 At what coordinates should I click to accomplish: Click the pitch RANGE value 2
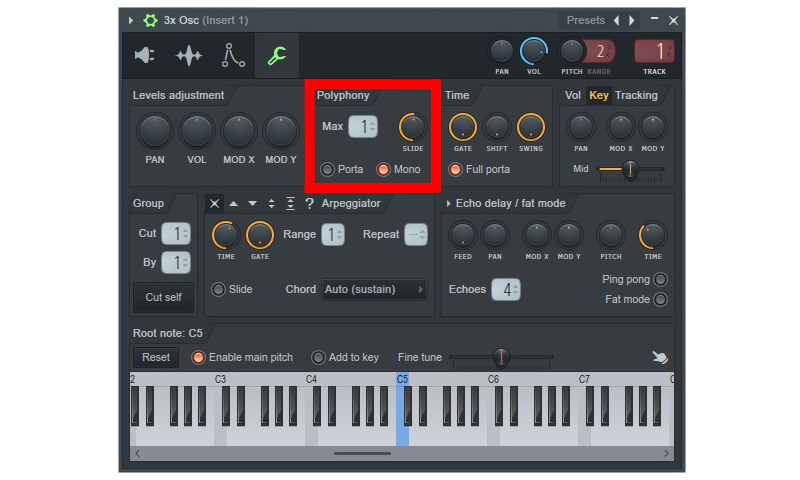(x=601, y=52)
